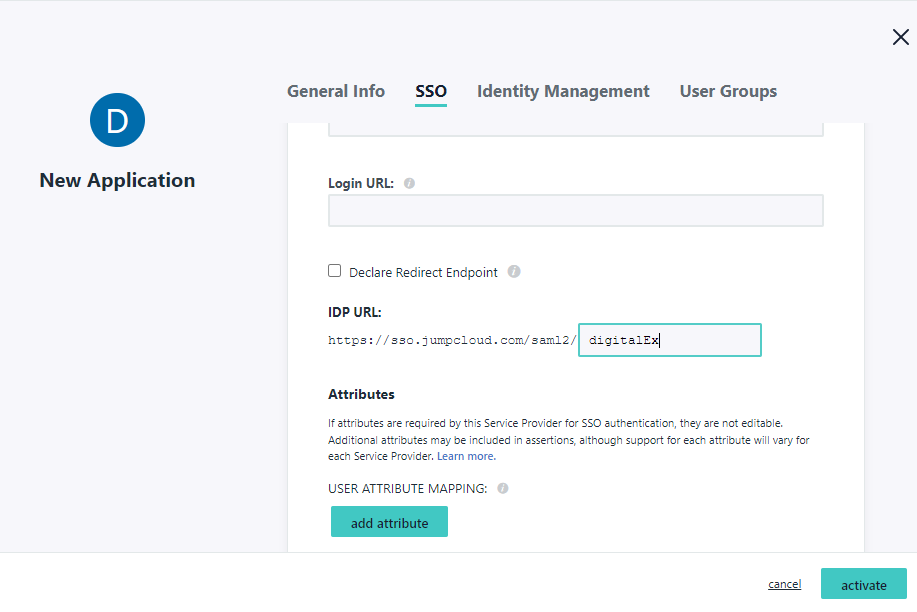
Task: Focus the IDP URL field containing digitalEx
Action: tap(670, 340)
